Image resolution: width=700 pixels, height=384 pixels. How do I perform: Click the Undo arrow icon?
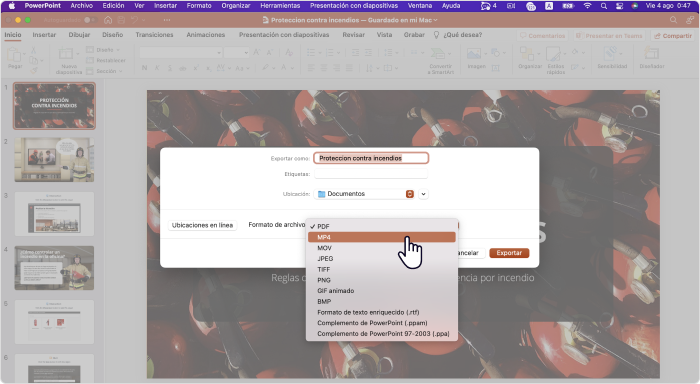point(134,20)
